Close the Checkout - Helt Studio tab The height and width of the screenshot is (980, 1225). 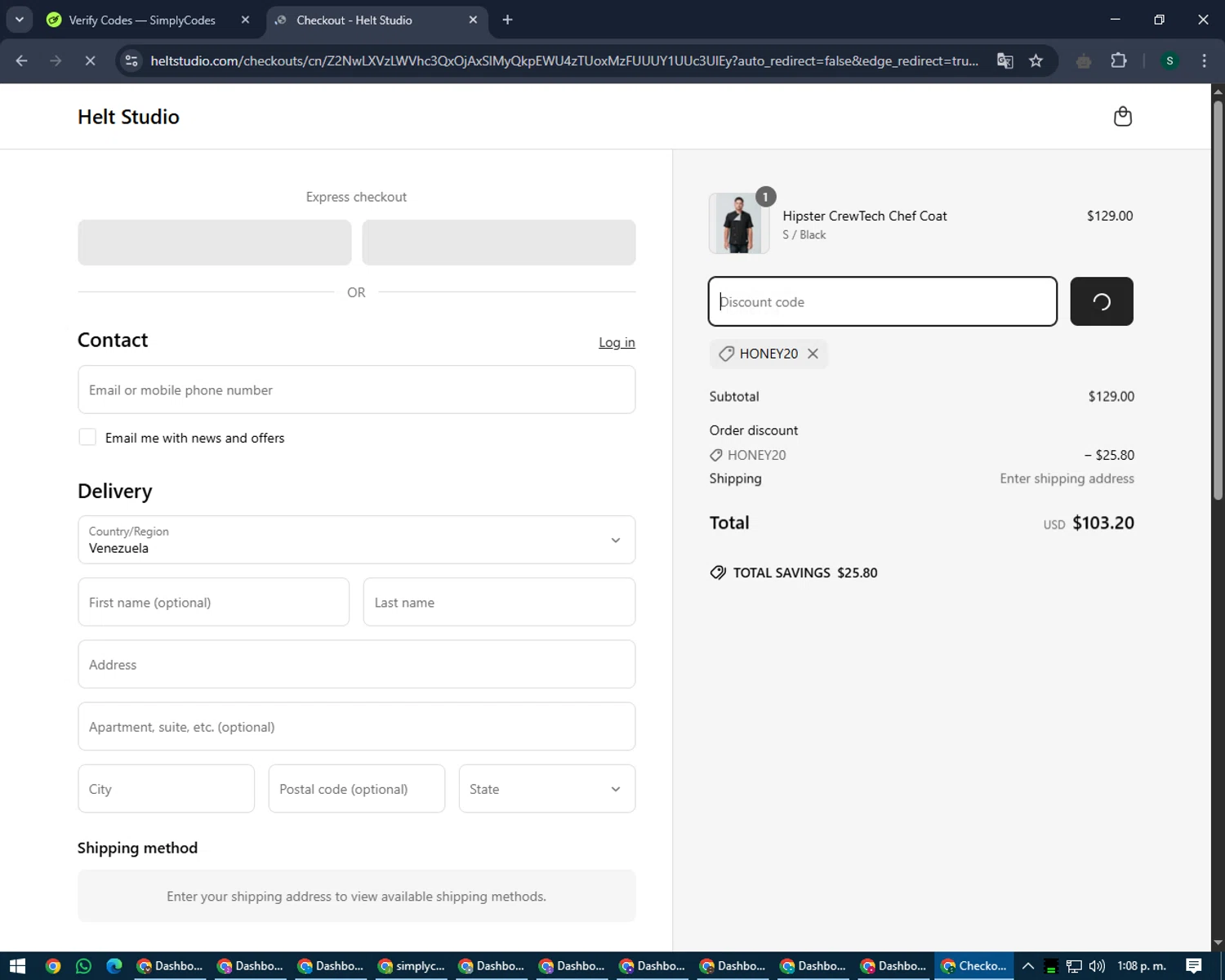[473, 20]
